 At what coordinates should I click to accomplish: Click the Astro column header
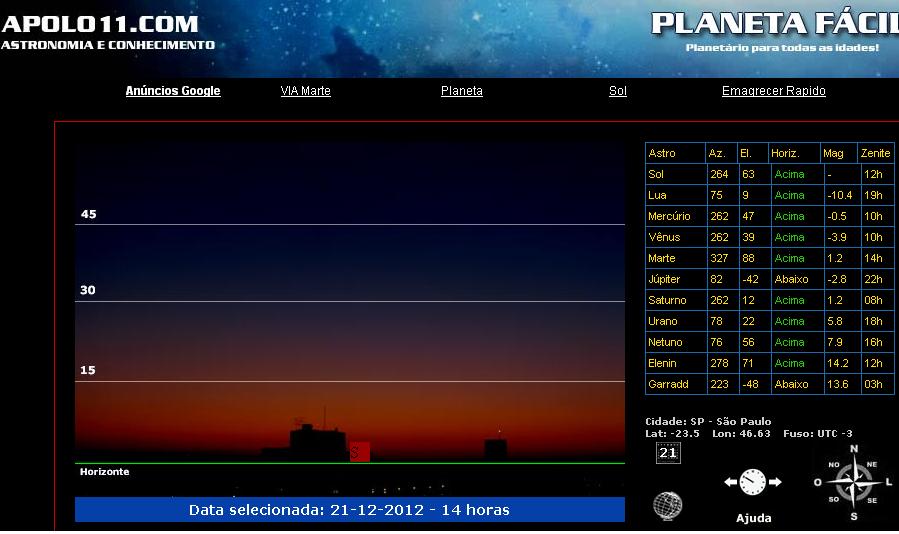tap(662, 153)
